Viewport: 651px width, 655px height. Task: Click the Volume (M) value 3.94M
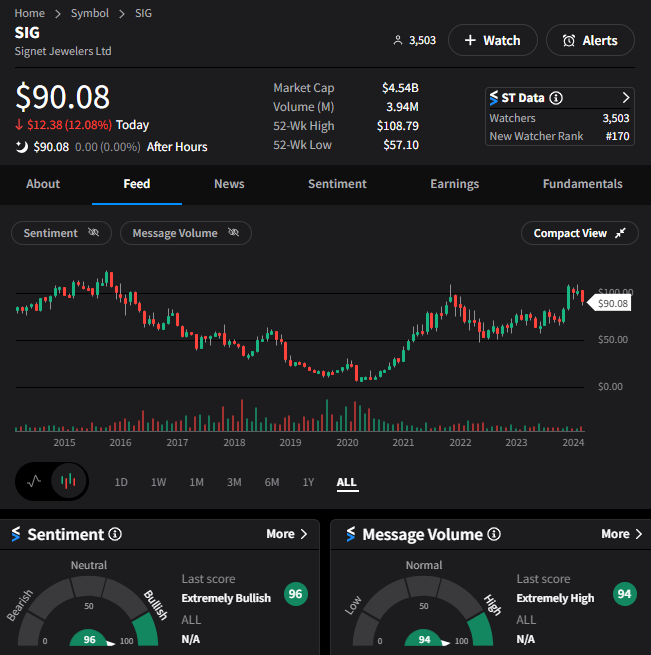(402, 107)
